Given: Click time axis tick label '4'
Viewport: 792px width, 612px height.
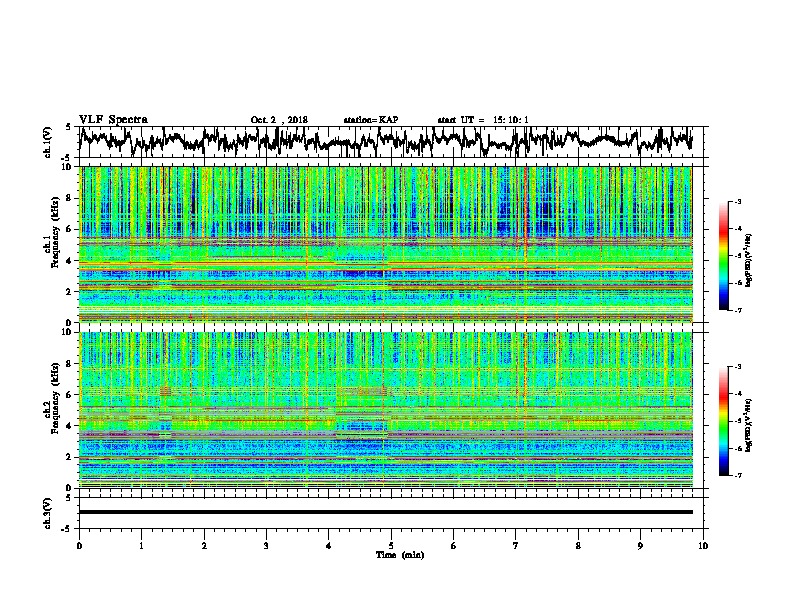Looking at the screenshot, I should click(329, 546).
